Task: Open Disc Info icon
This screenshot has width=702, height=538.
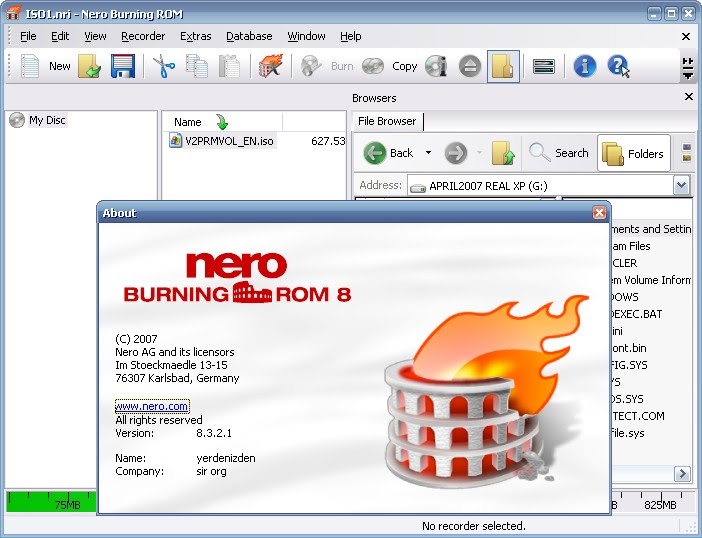Action: [436, 66]
